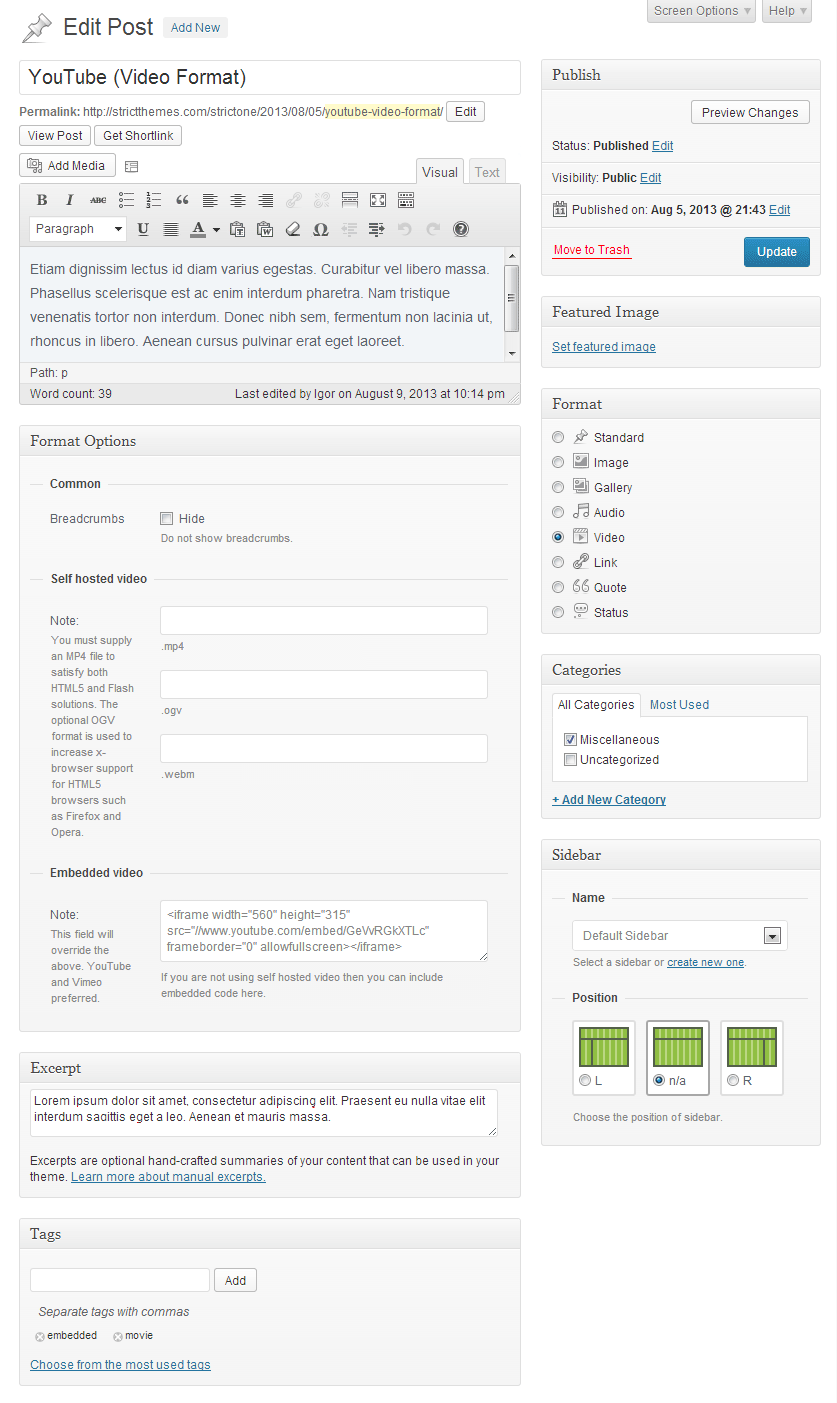Toggle bold formatting in the editor toolbar
837x1403 pixels.
tap(42, 200)
